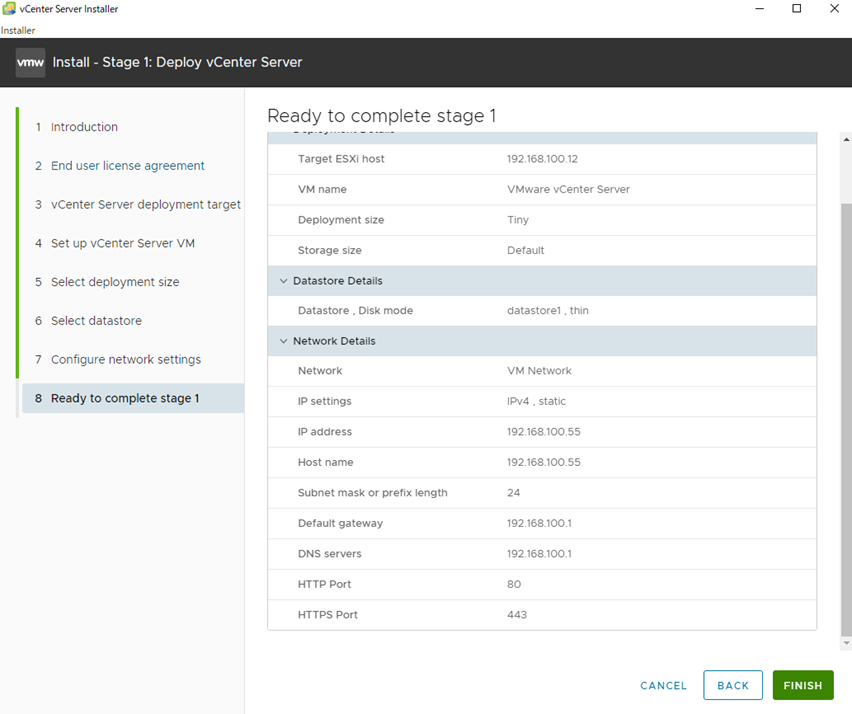Viewport: 852px width, 714px height.
Task: Collapse the Datastore Details section
Action: point(284,281)
